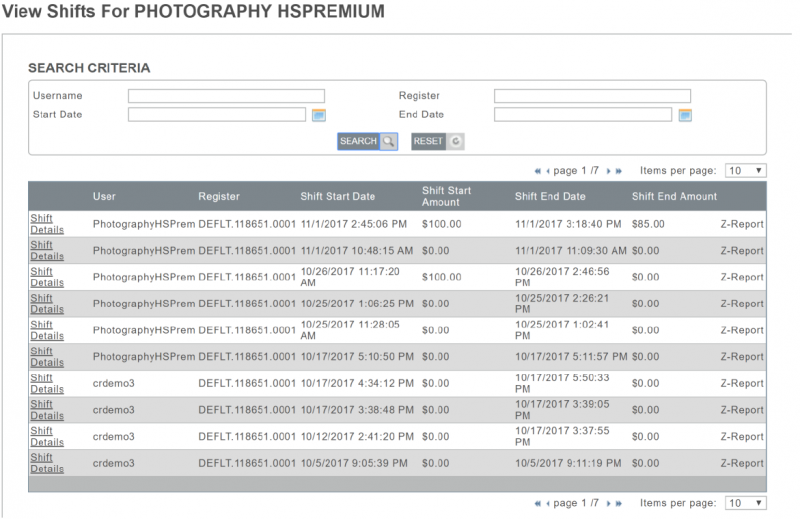Open Shift Details for 11/1/2017 2:45:06 PM shift

(x=42, y=223)
